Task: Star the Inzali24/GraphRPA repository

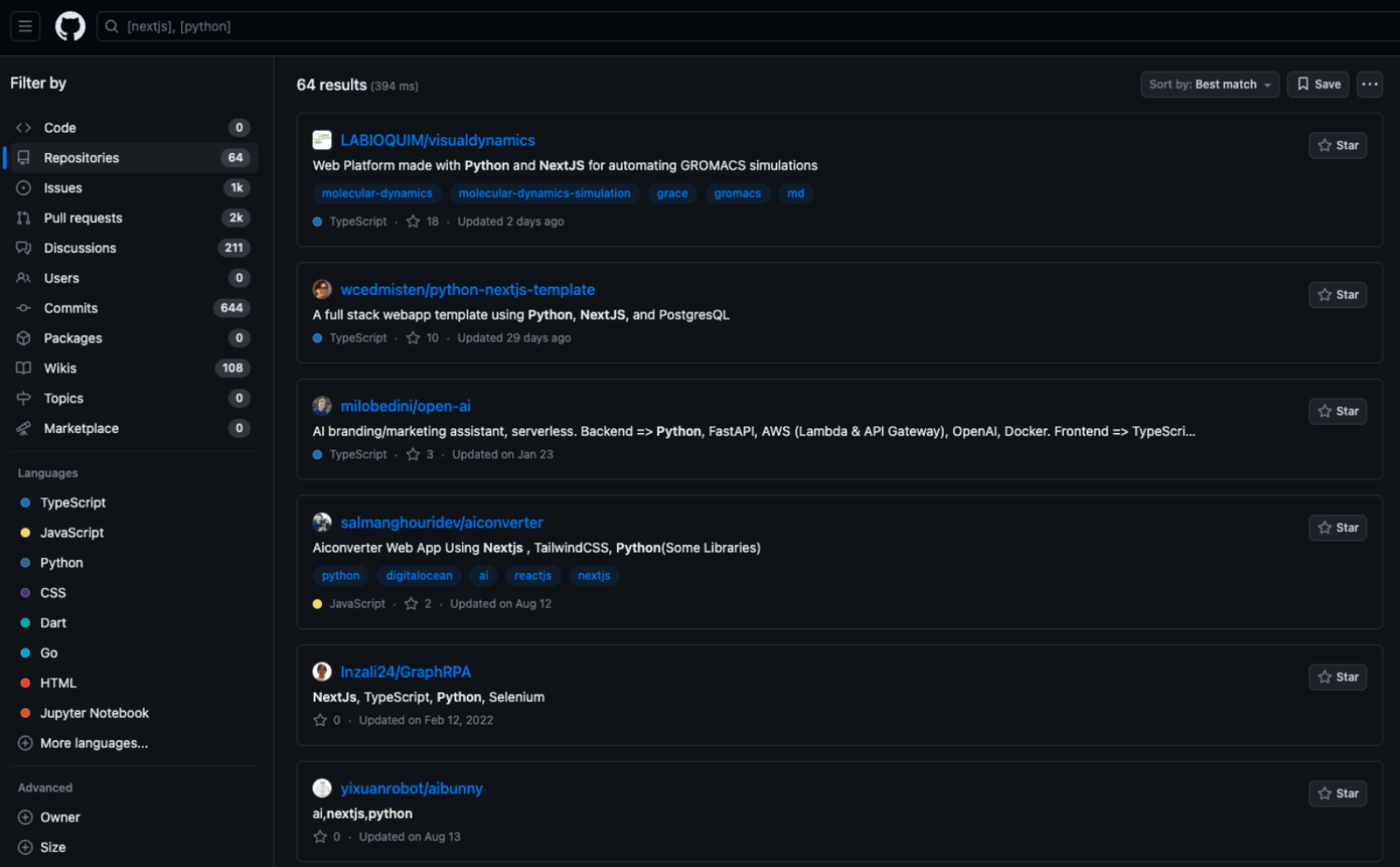Action: [x=1337, y=677]
